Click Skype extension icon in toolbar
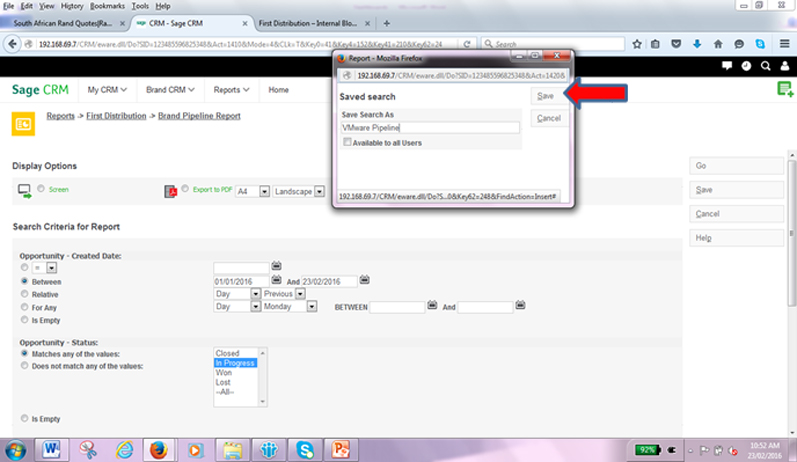Image resolution: width=797 pixels, height=462 pixels. coord(760,44)
